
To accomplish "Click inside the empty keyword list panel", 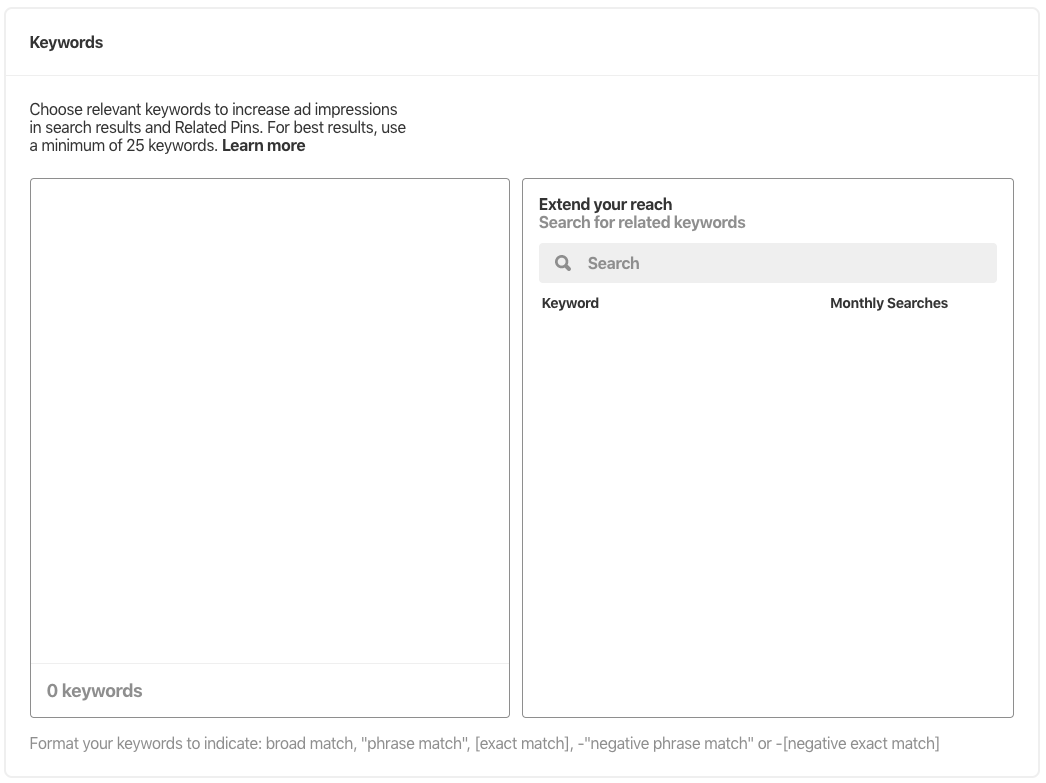I will (x=270, y=420).
